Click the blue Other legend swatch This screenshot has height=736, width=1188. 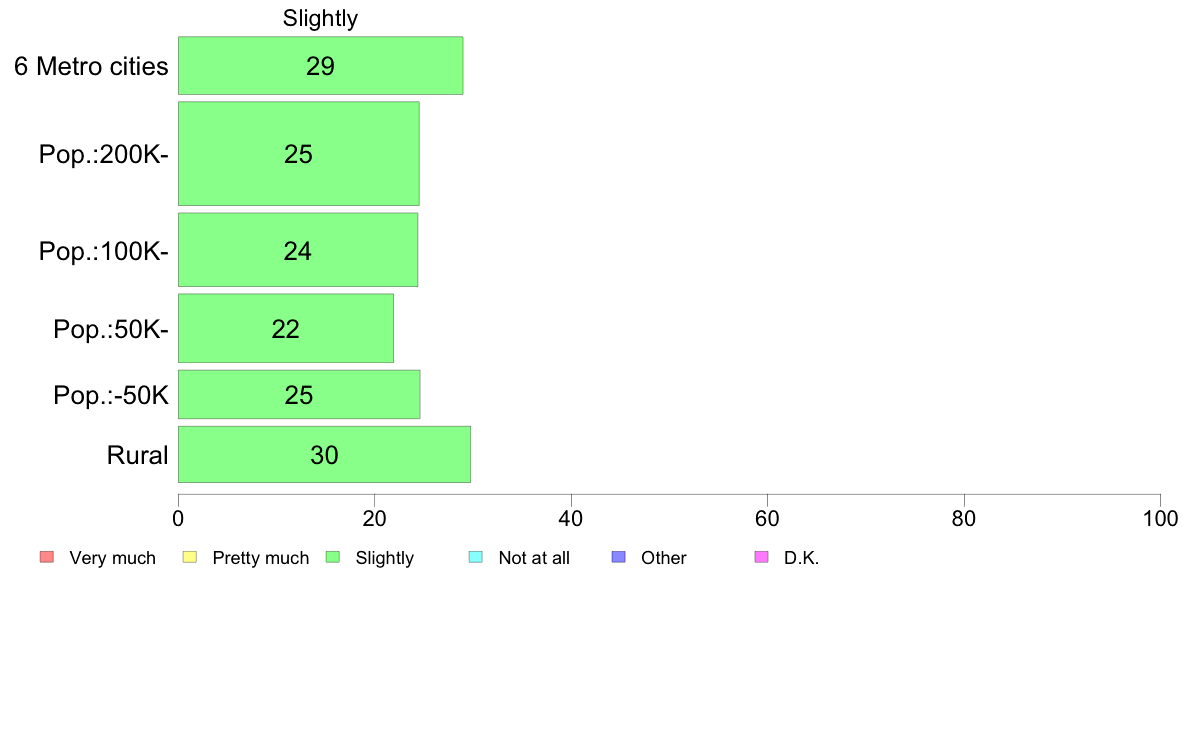(x=618, y=557)
